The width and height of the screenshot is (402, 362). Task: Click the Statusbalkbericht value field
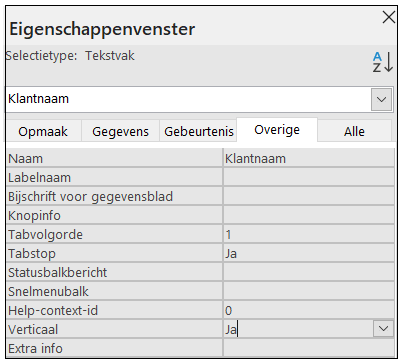click(x=309, y=272)
